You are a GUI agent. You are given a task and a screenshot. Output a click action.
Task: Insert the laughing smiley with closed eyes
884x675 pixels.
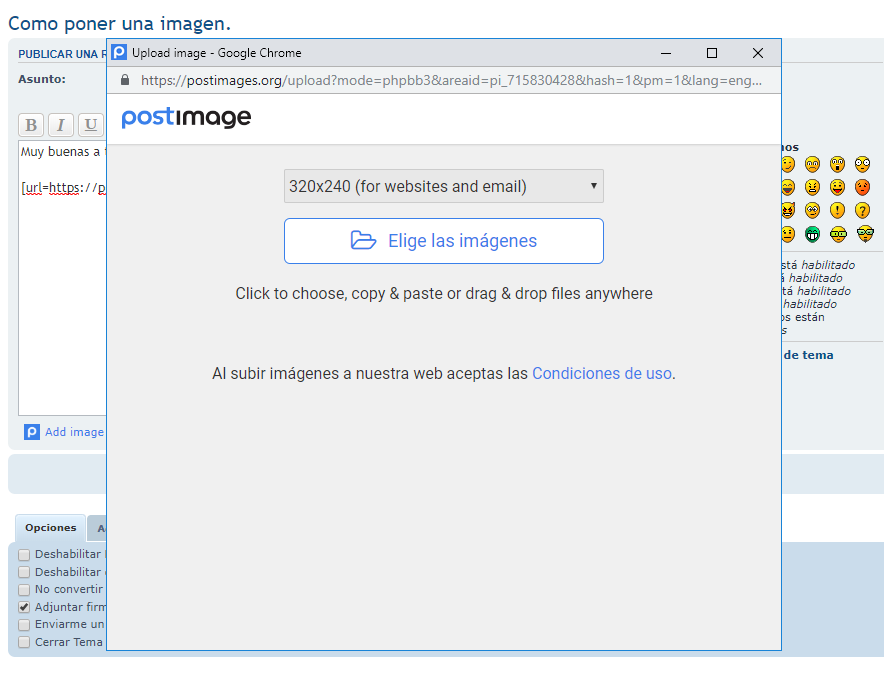(788, 187)
